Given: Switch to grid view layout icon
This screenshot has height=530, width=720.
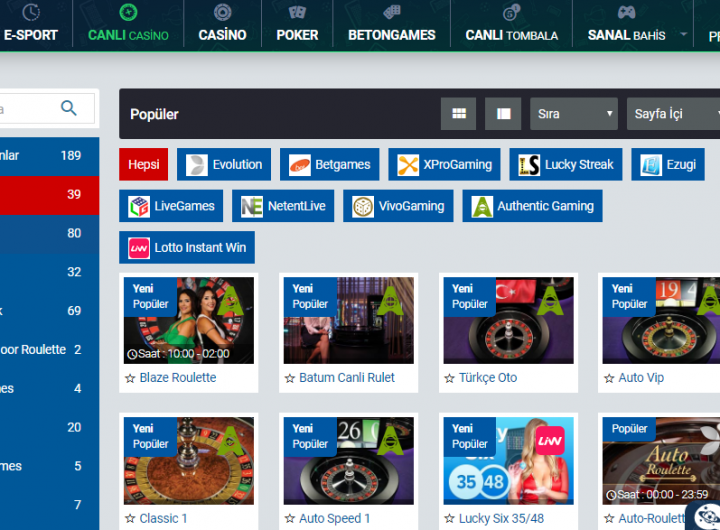Looking at the screenshot, I should (x=458, y=113).
